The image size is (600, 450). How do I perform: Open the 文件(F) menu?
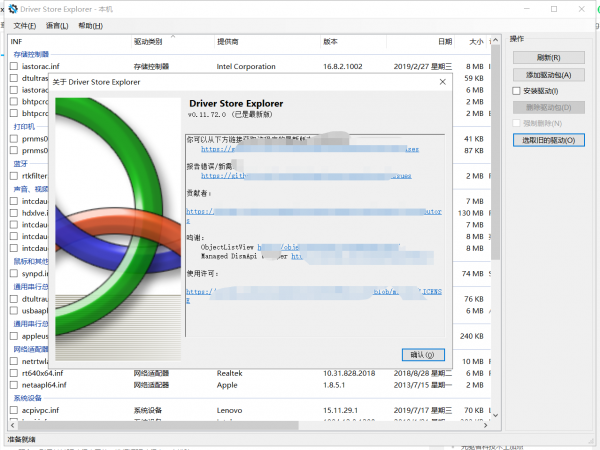tap(25, 26)
